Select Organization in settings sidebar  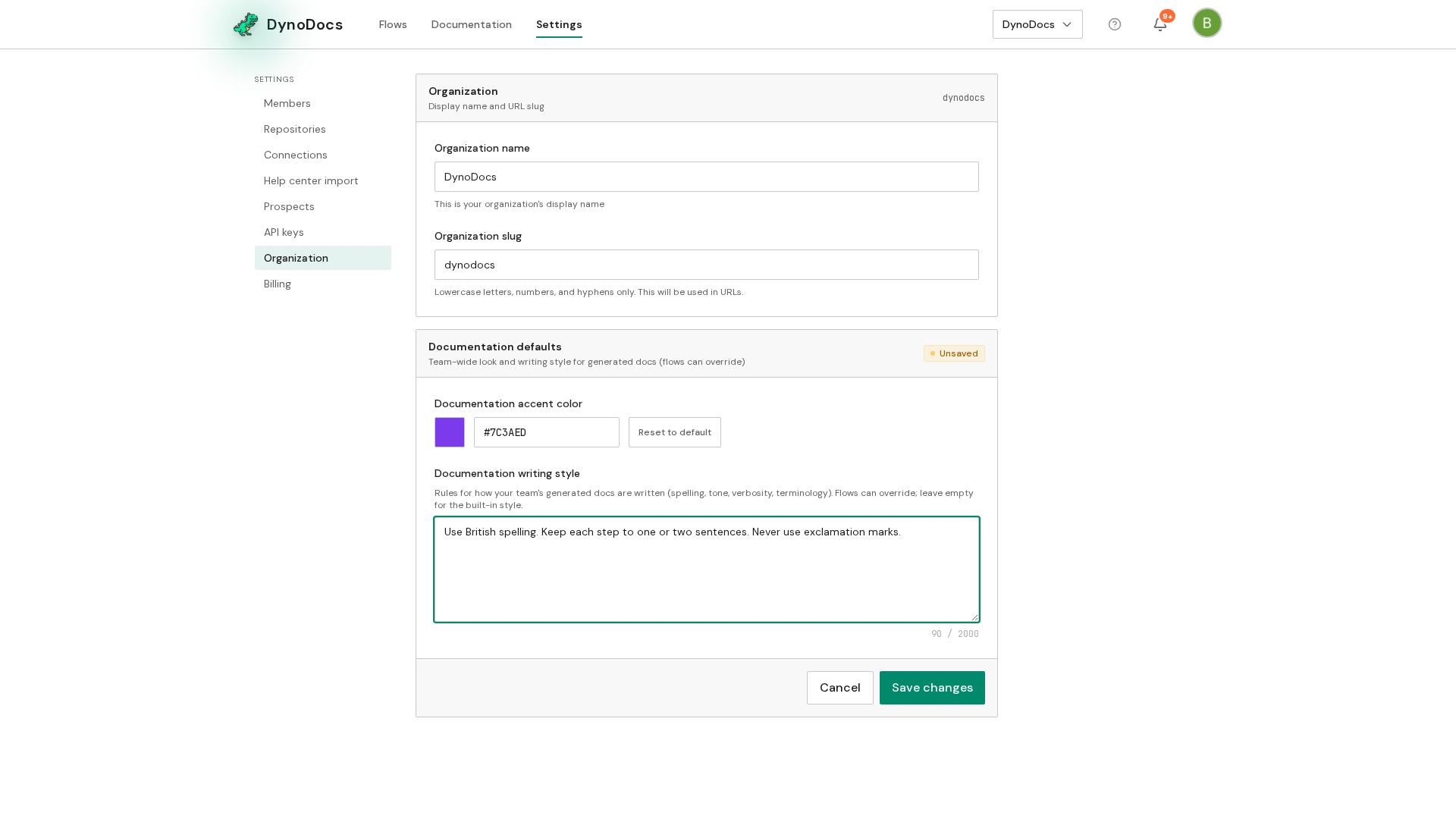point(323,258)
